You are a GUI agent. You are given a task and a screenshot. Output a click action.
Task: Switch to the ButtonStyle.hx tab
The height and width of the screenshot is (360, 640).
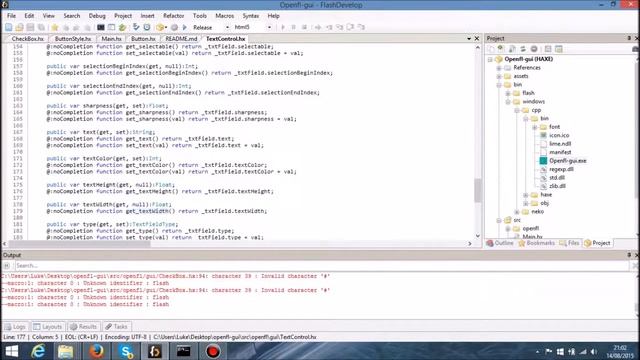[x=73, y=39]
